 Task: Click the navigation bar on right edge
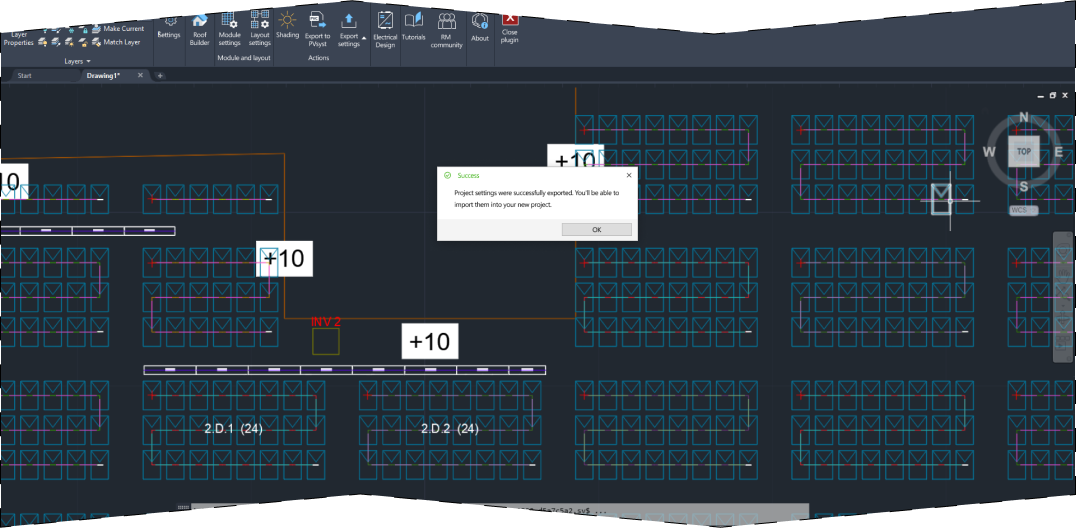(1062, 297)
